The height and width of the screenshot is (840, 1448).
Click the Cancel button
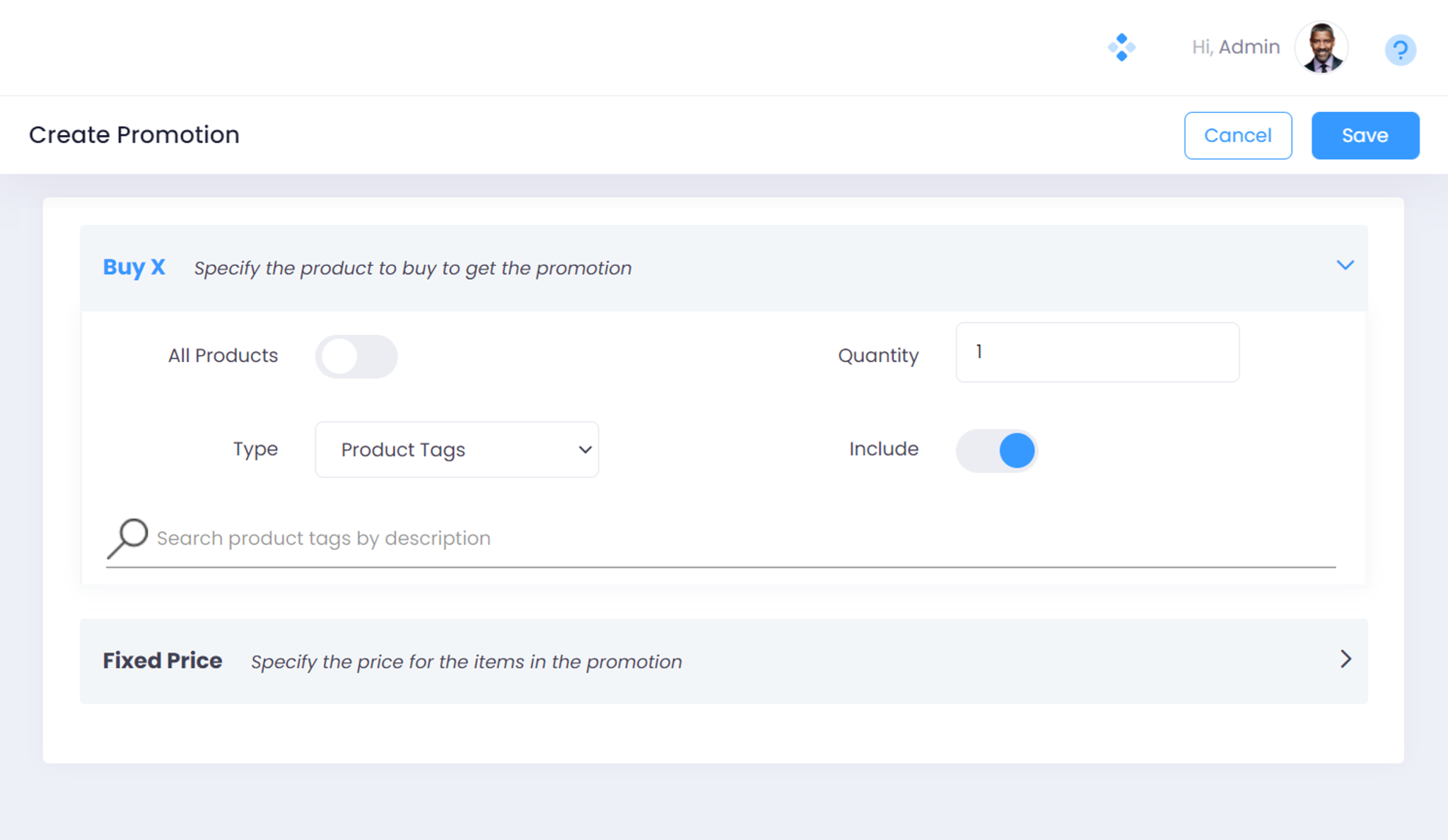tap(1237, 135)
